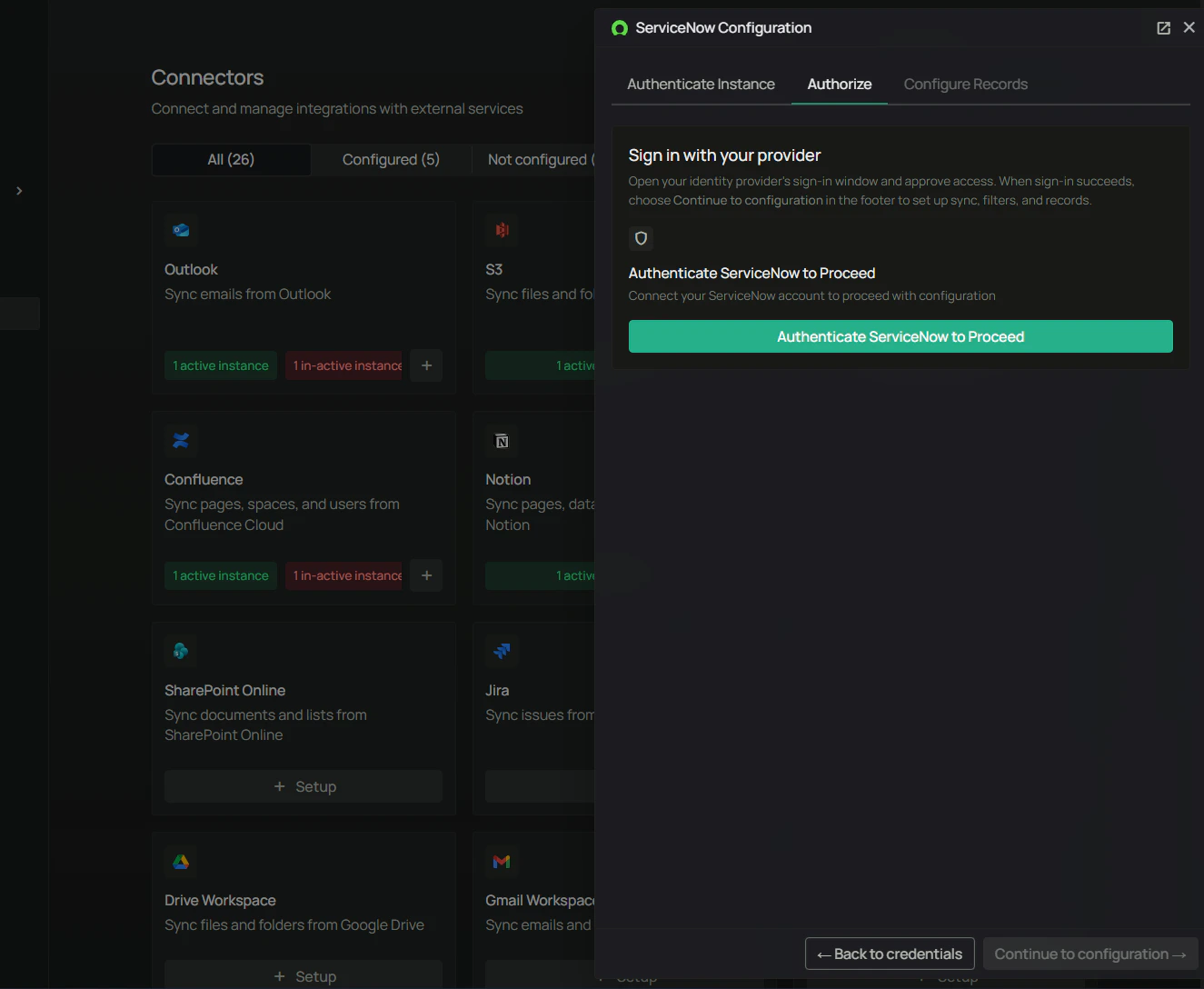This screenshot has width=1204, height=989.
Task: Add a new Outlook instance with plus
Action: [x=426, y=365]
